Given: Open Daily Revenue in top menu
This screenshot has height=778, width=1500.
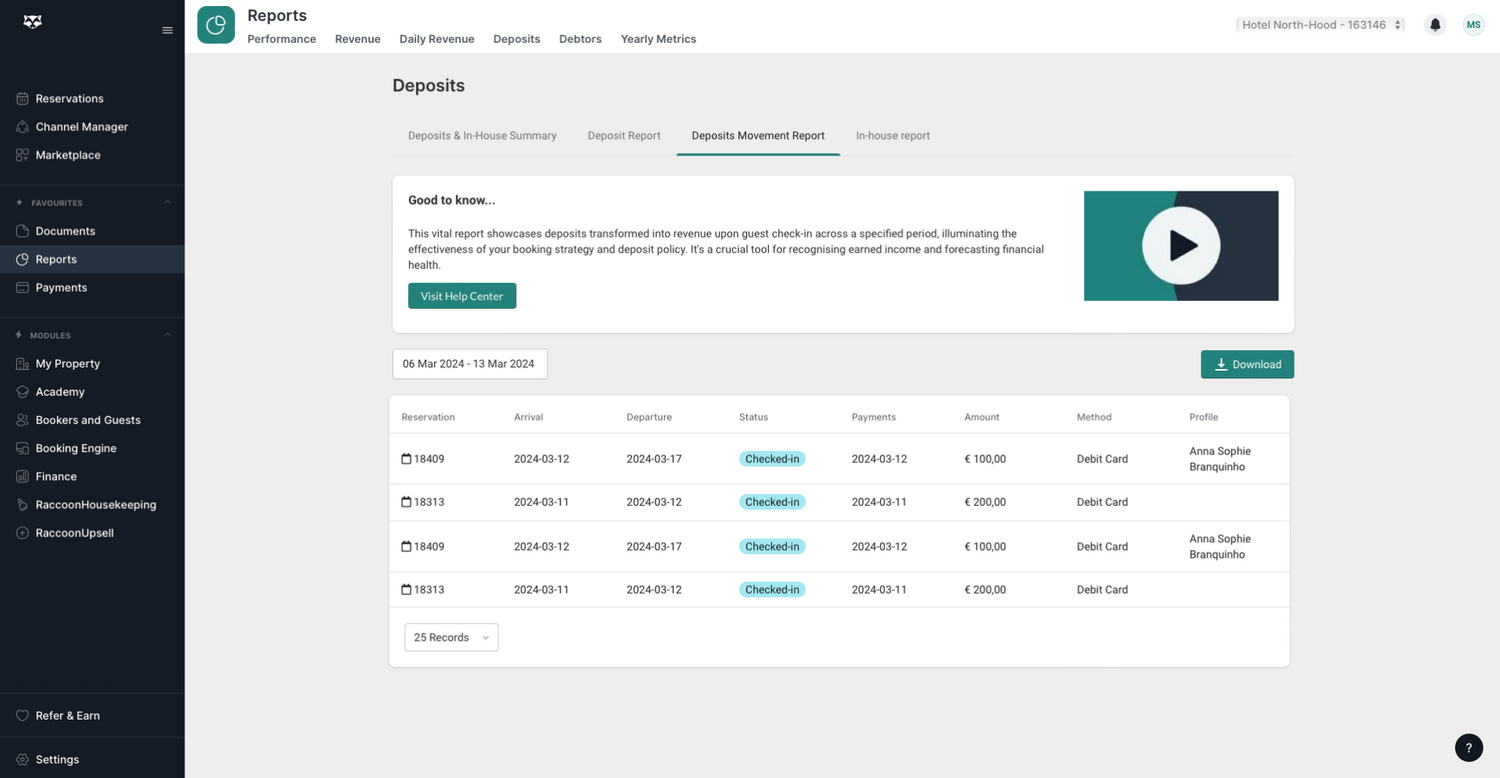Looking at the screenshot, I should 436,39.
